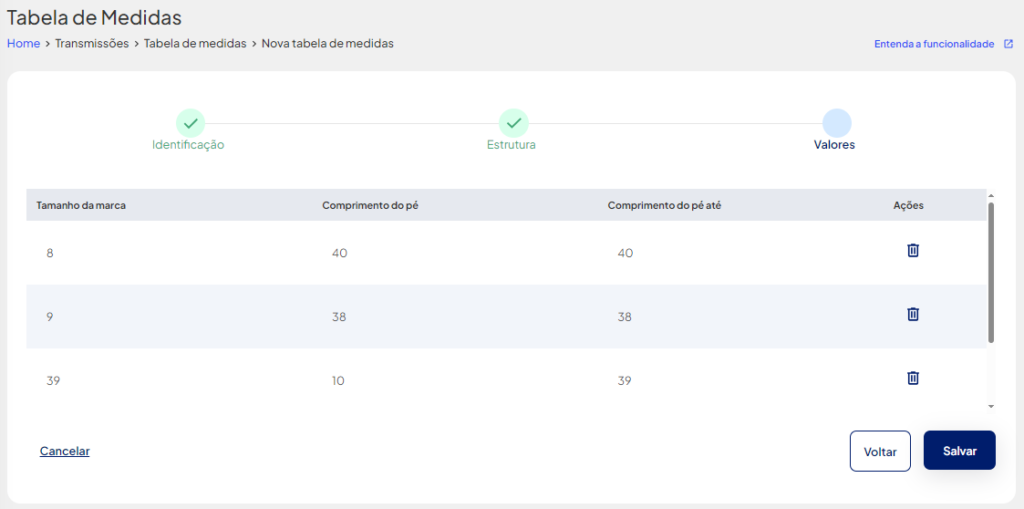Click the Voltar button
This screenshot has height=509, width=1024.
[880, 451]
